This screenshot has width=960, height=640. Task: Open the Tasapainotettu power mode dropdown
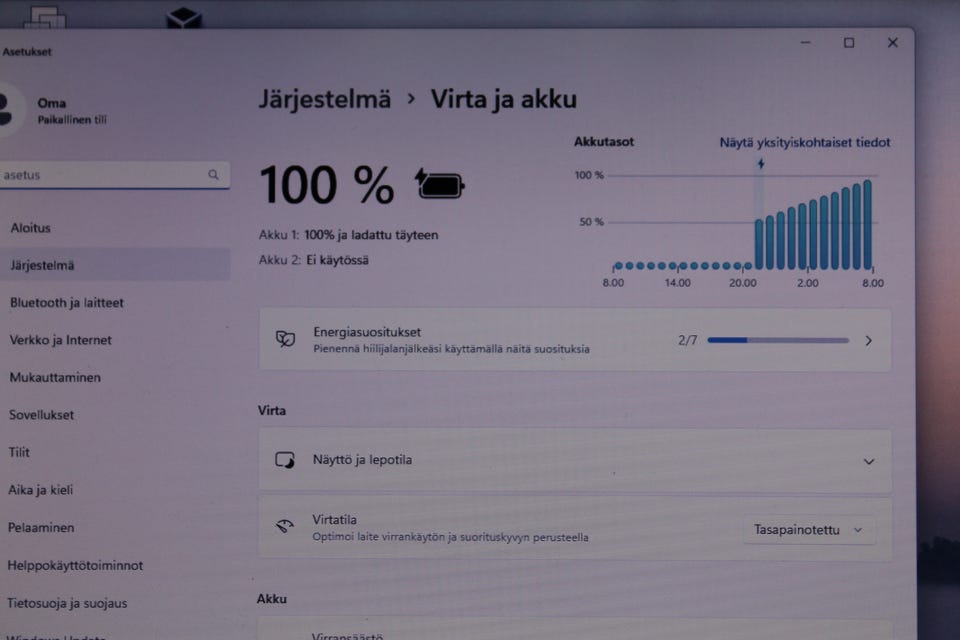click(x=808, y=530)
